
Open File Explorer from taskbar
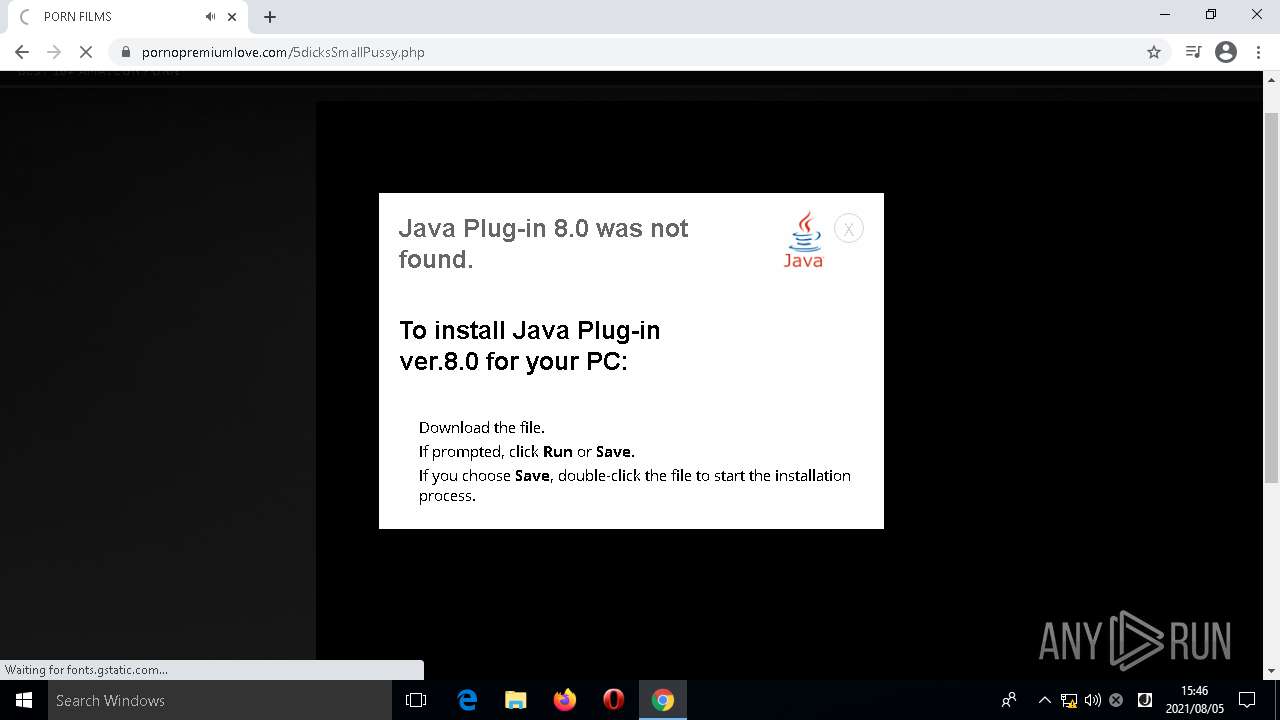pyautogui.click(x=516, y=700)
